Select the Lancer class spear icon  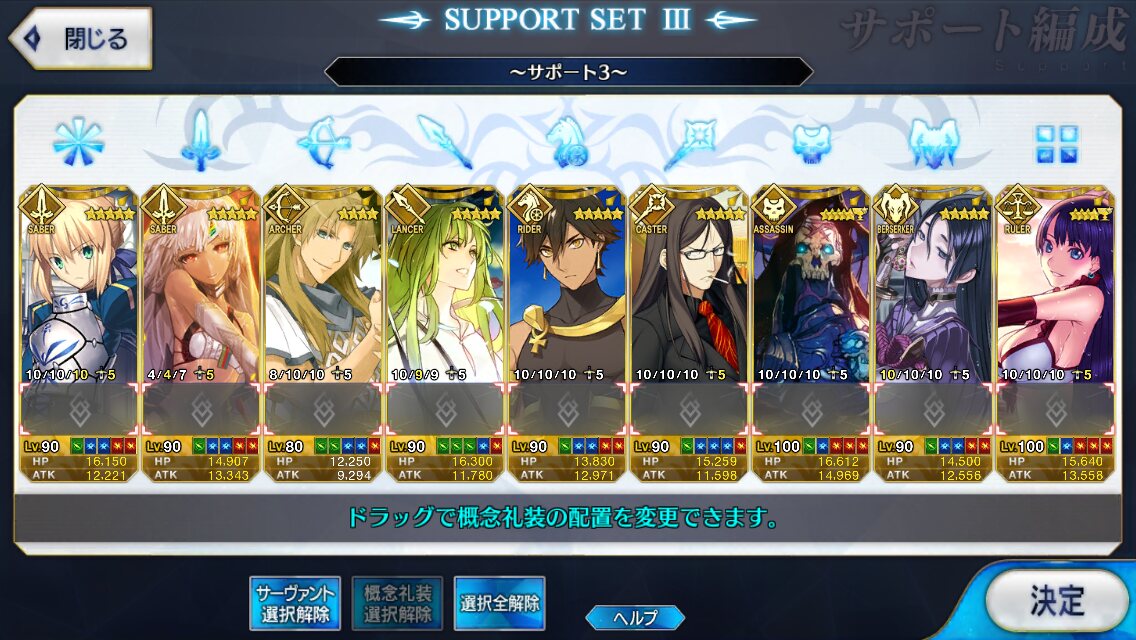tap(445, 142)
